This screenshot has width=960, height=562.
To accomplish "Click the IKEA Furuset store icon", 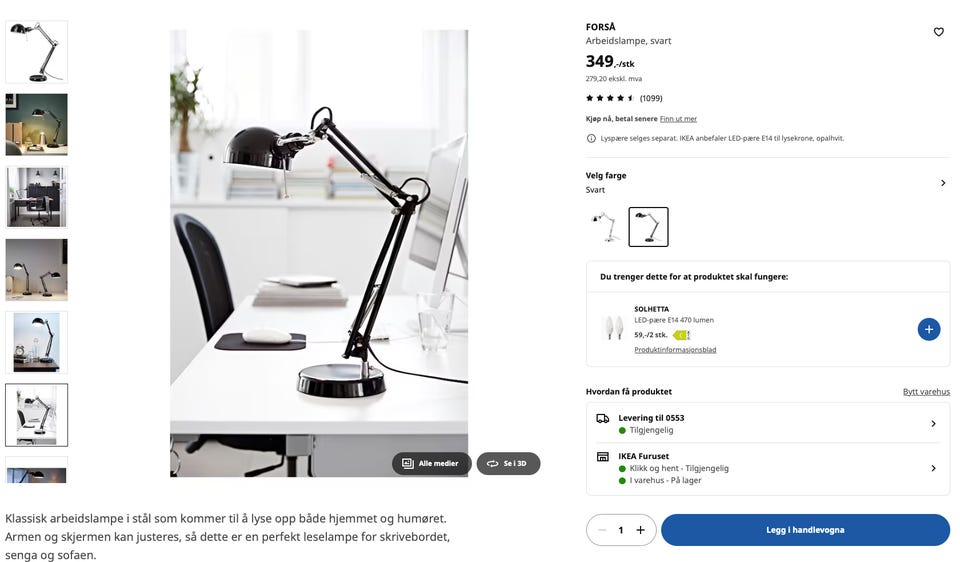I will pos(602,457).
